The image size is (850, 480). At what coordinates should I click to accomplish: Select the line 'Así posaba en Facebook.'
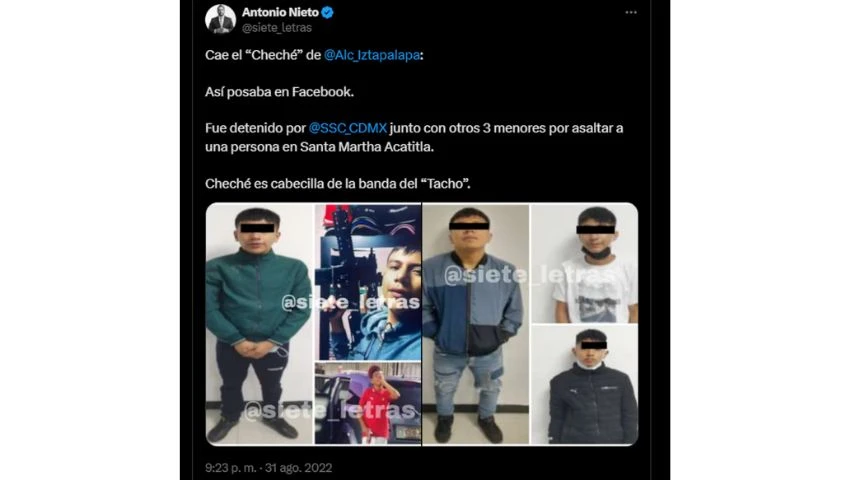click(x=279, y=92)
